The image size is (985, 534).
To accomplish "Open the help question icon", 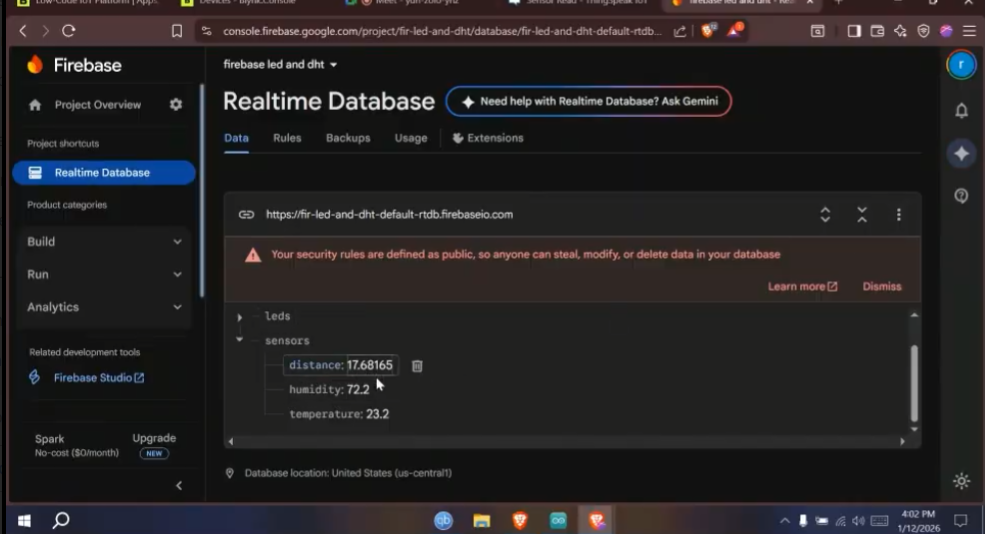I will pos(961,196).
